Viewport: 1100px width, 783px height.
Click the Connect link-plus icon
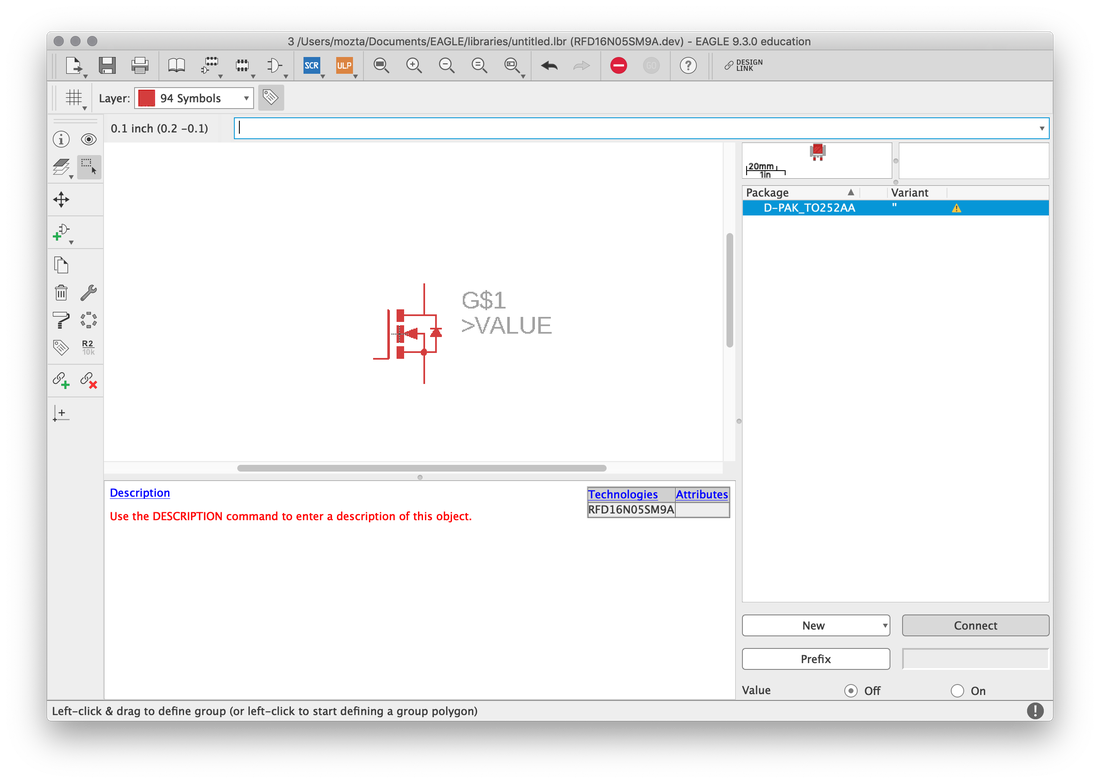pyautogui.click(x=62, y=380)
